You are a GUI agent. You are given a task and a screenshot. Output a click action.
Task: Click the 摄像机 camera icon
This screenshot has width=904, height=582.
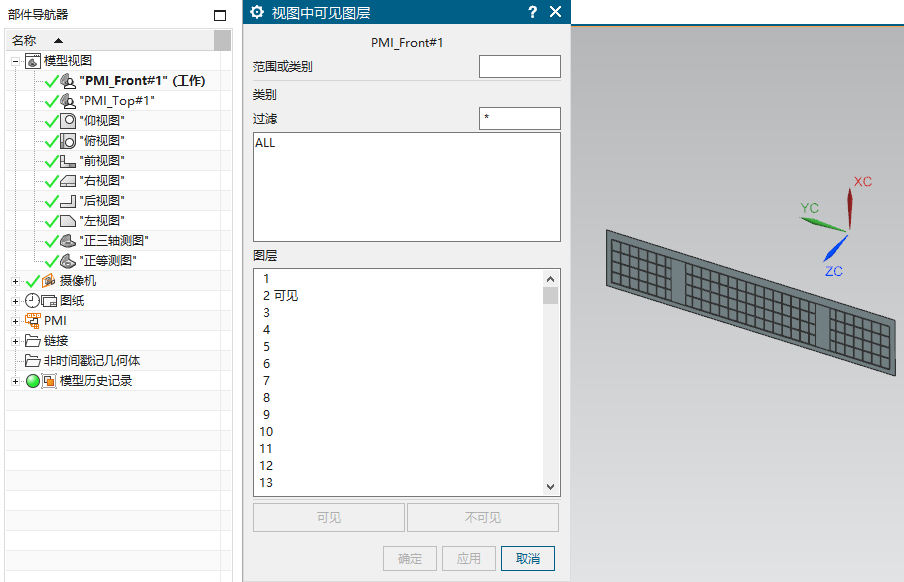click(x=48, y=281)
